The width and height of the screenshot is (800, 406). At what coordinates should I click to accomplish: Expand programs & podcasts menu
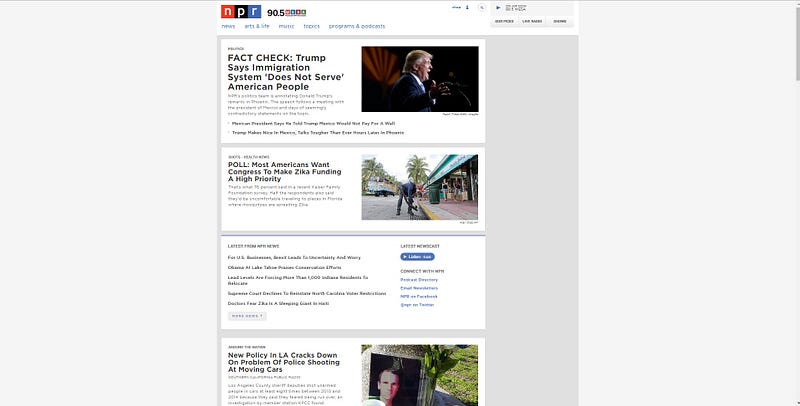357,26
